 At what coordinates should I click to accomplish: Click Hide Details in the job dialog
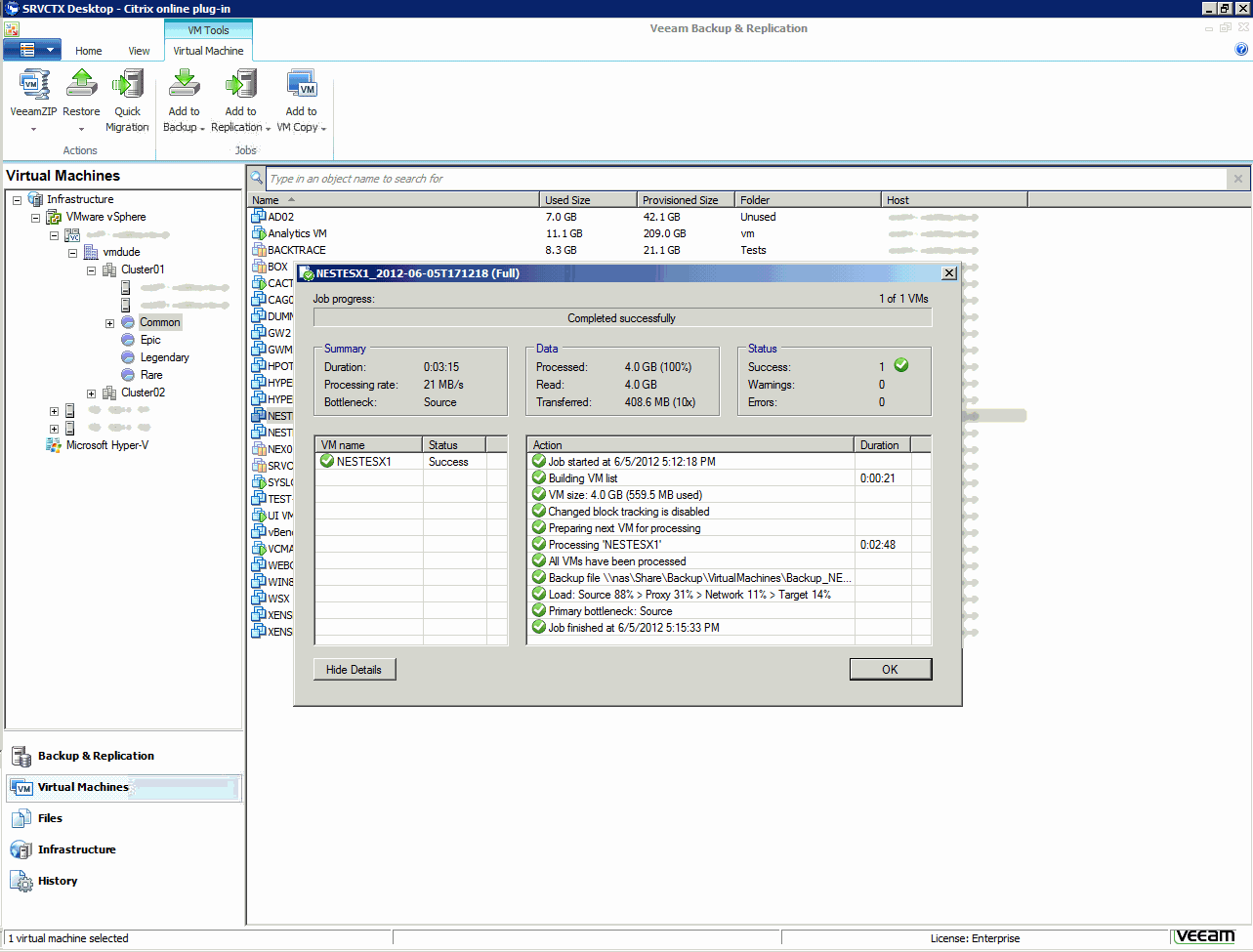(354, 670)
